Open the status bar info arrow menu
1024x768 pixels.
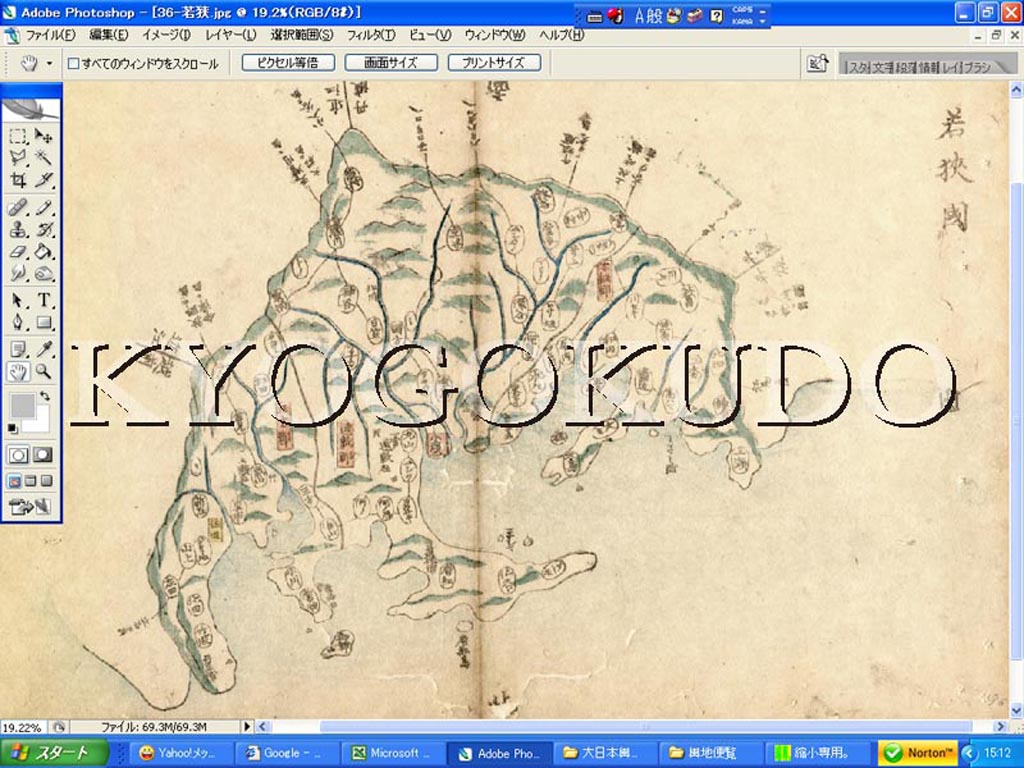247,726
